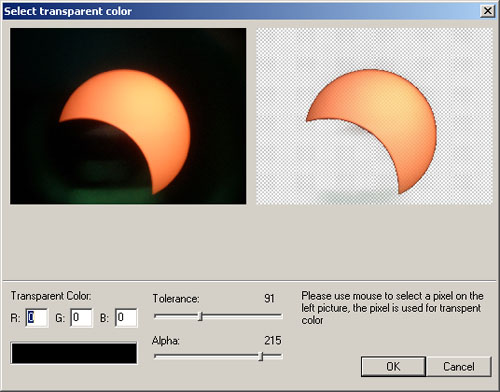Close the Select transparent color dialog
Viewport: 500px width, 392px height.
[x=487, y=11]
